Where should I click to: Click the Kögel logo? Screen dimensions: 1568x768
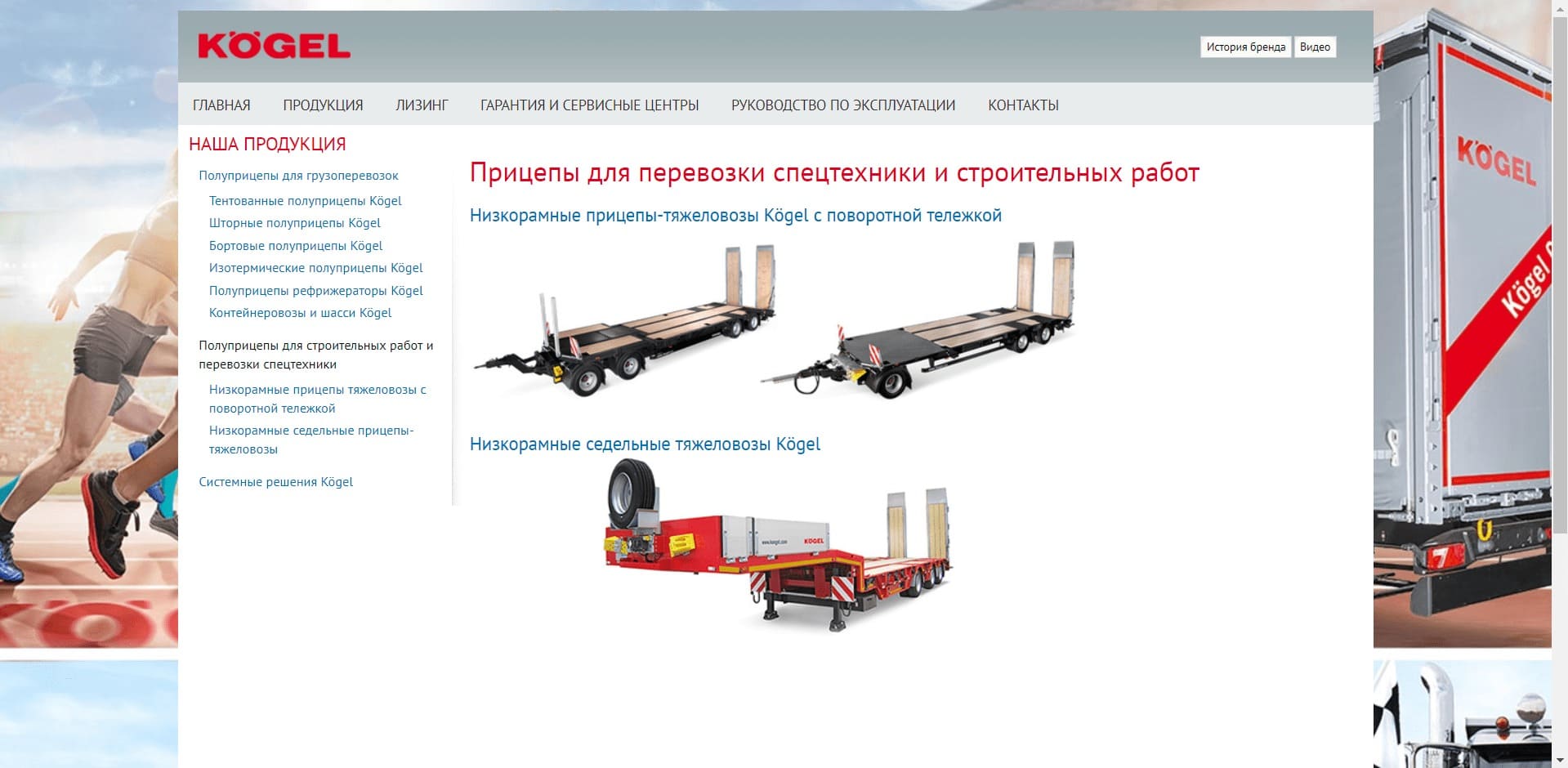[x=274, y=47]
